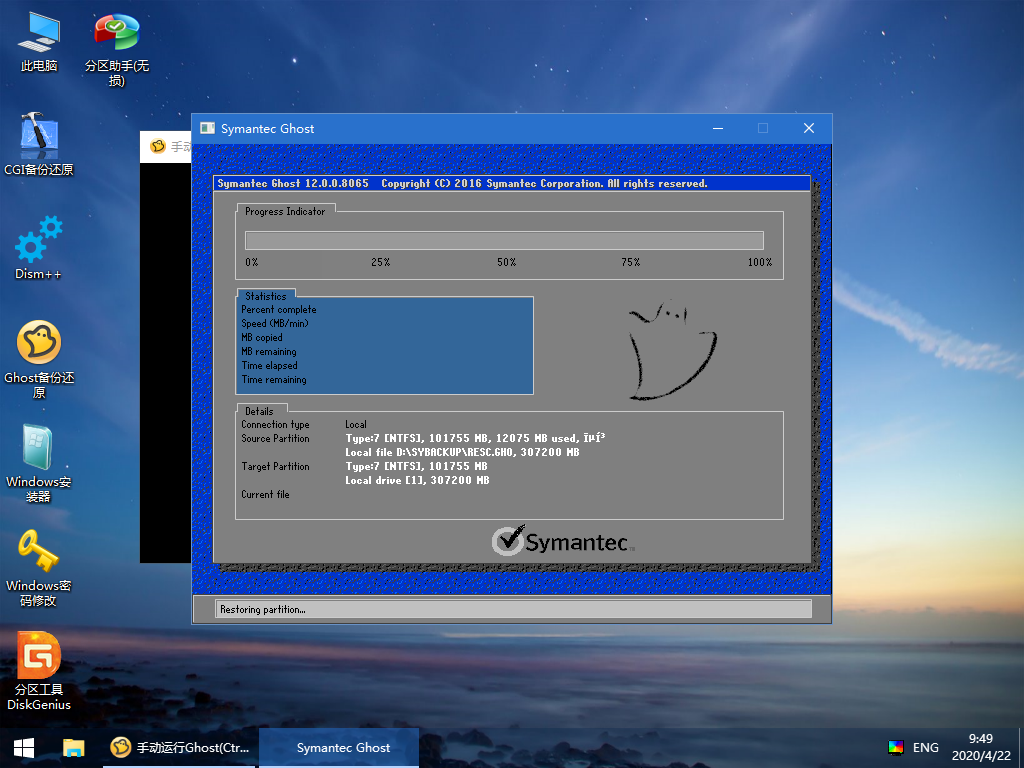Click the 'Statistics' group label
This screenshot has height=768, width=1024.
(265, 296)
